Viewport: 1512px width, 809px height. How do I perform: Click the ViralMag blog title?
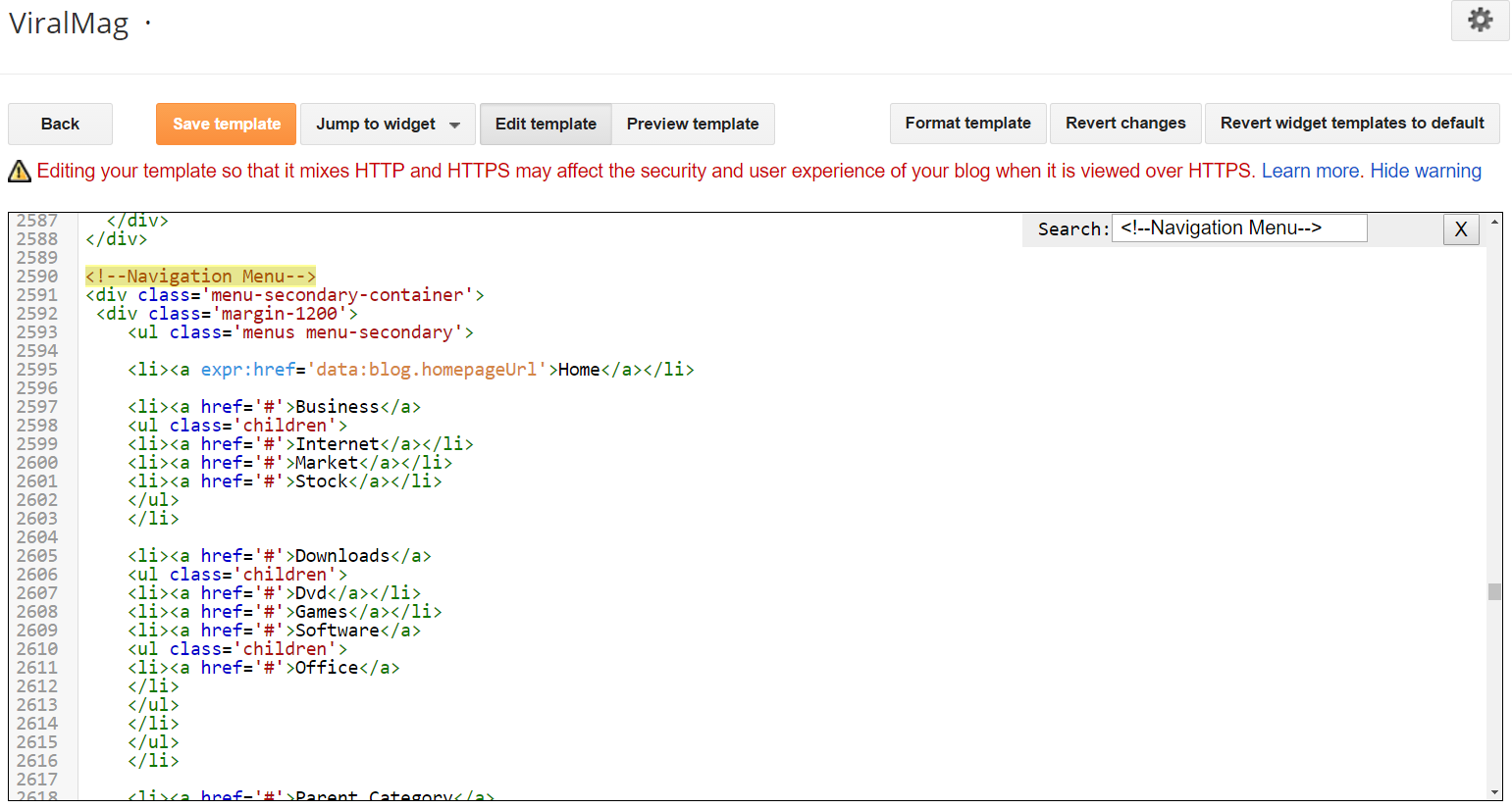click(69, 24)
